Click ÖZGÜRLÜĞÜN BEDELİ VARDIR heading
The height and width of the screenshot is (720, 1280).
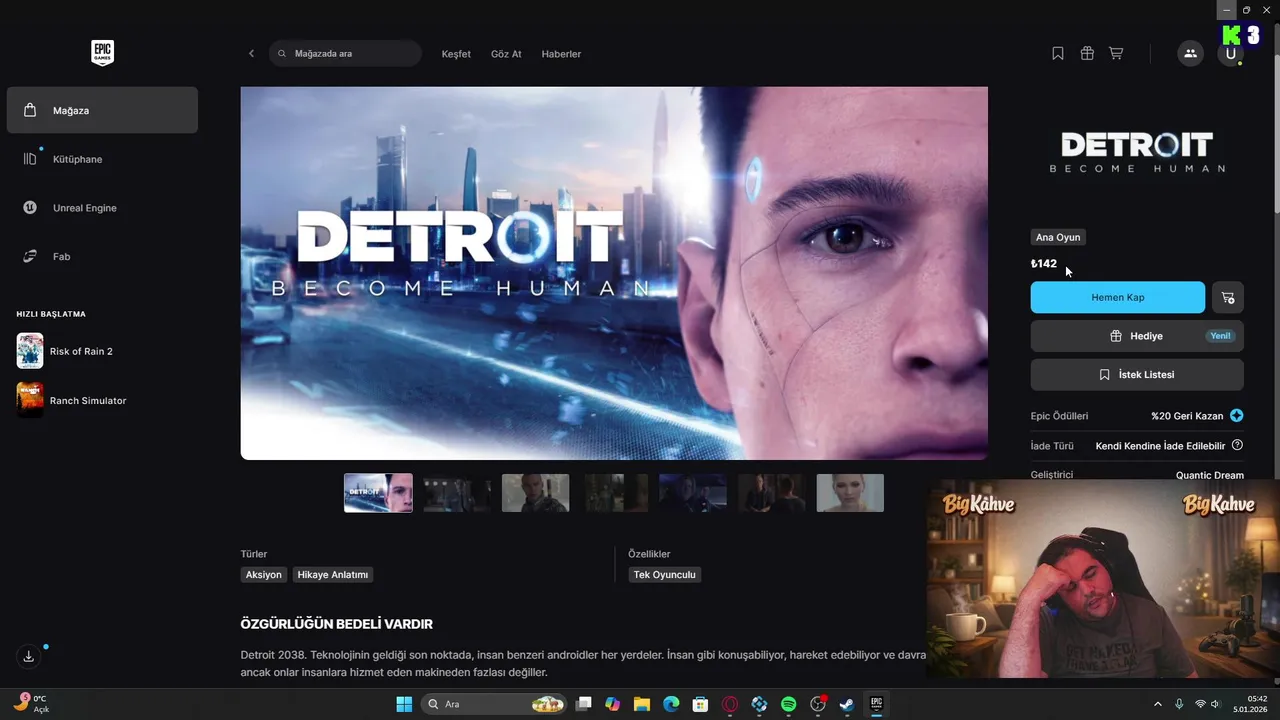[x=337, y=624]
